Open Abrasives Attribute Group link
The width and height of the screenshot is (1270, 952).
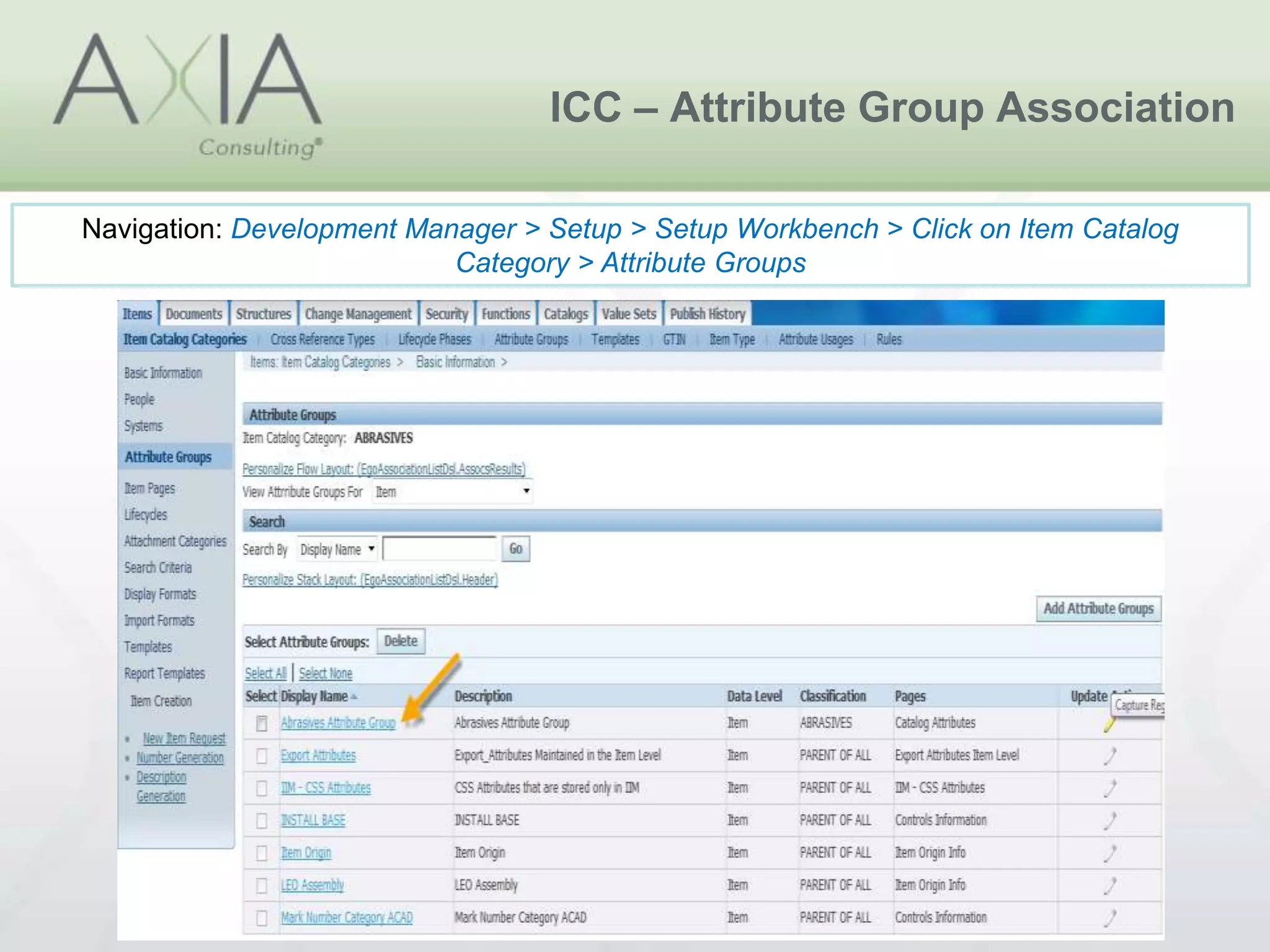[338, 723]
